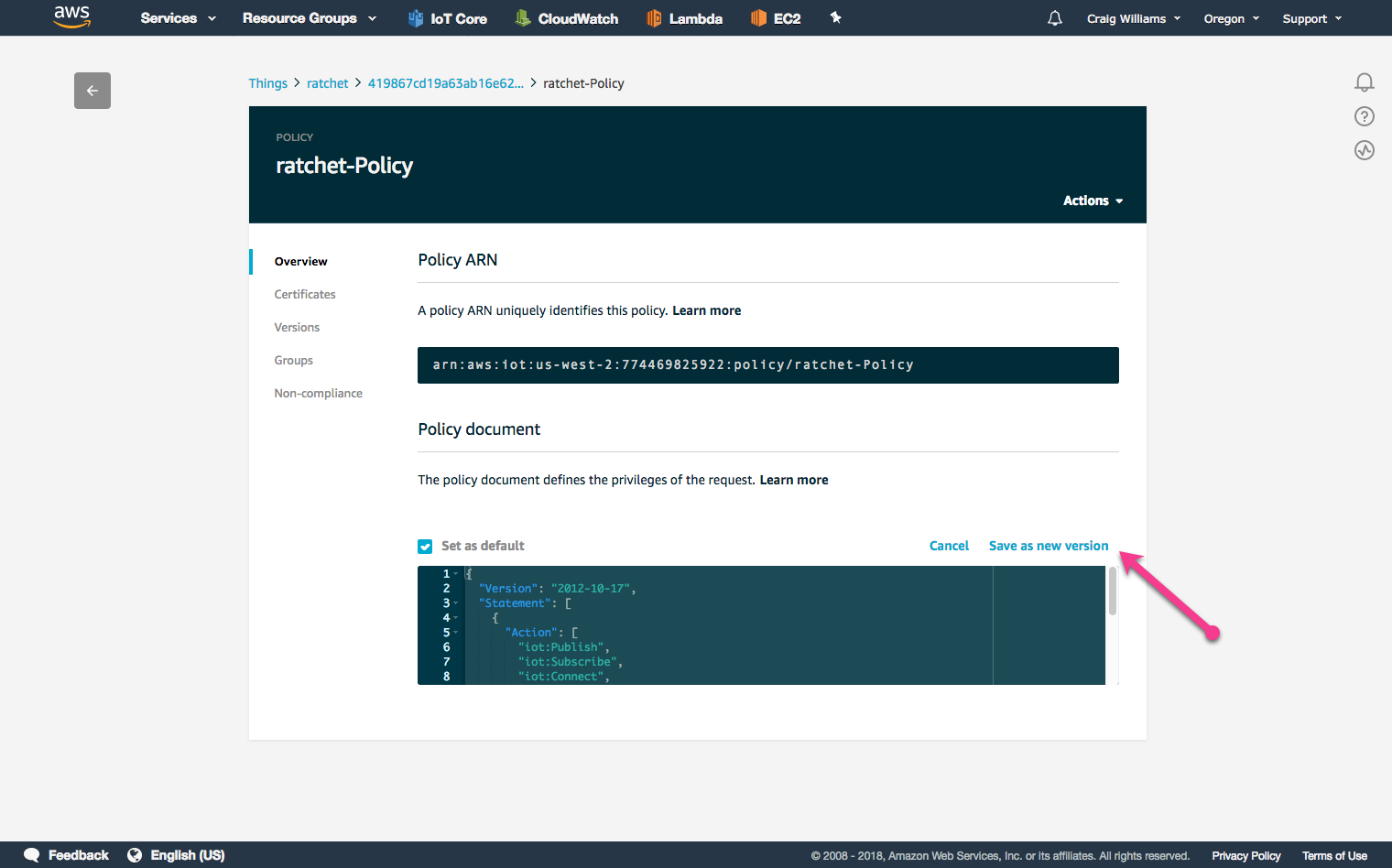Click the "Action" line in editor
The image size is (1392, 868).
point(541,633)
